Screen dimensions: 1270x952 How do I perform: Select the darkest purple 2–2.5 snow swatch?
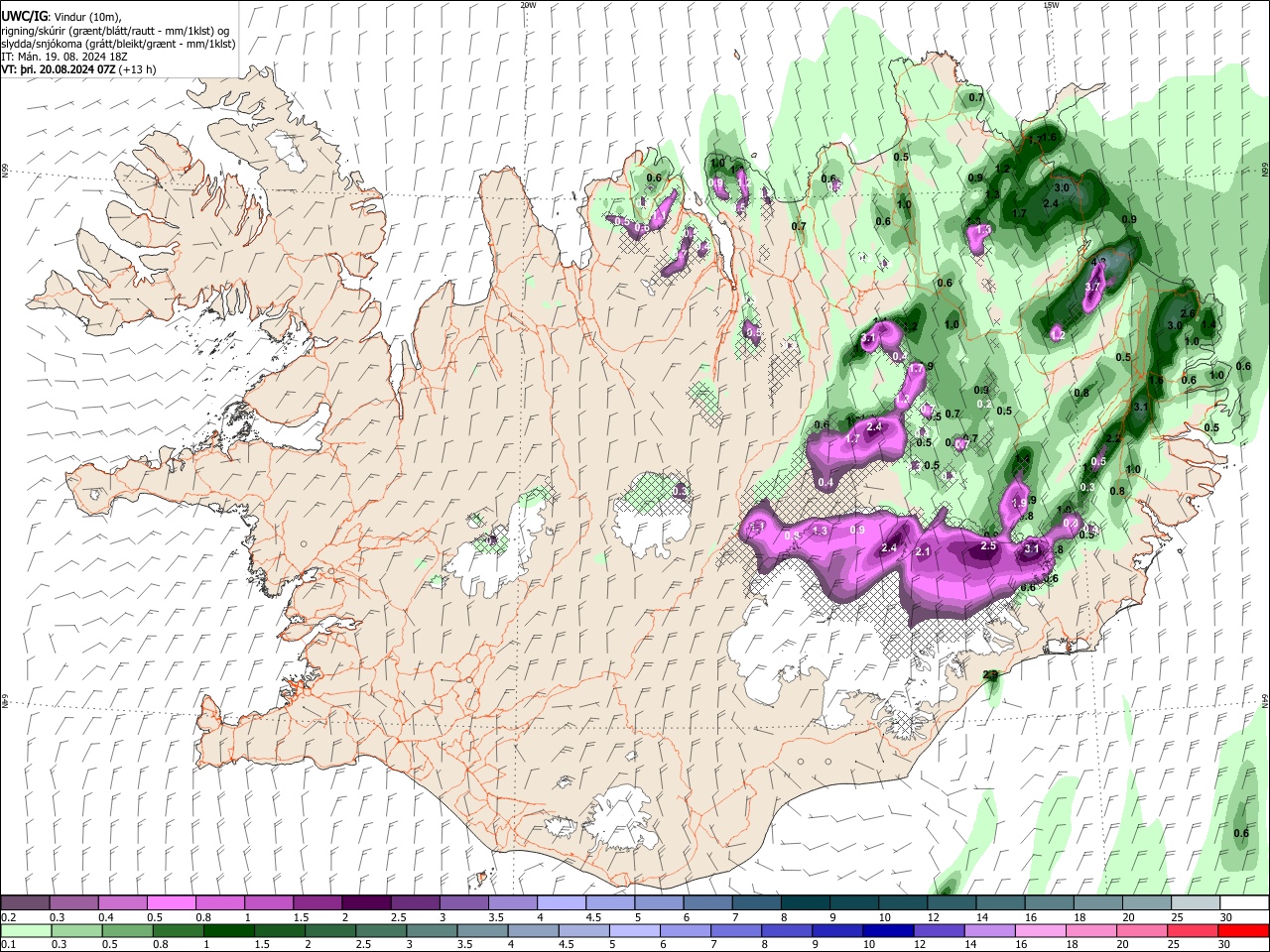click(x=366, y=903)
